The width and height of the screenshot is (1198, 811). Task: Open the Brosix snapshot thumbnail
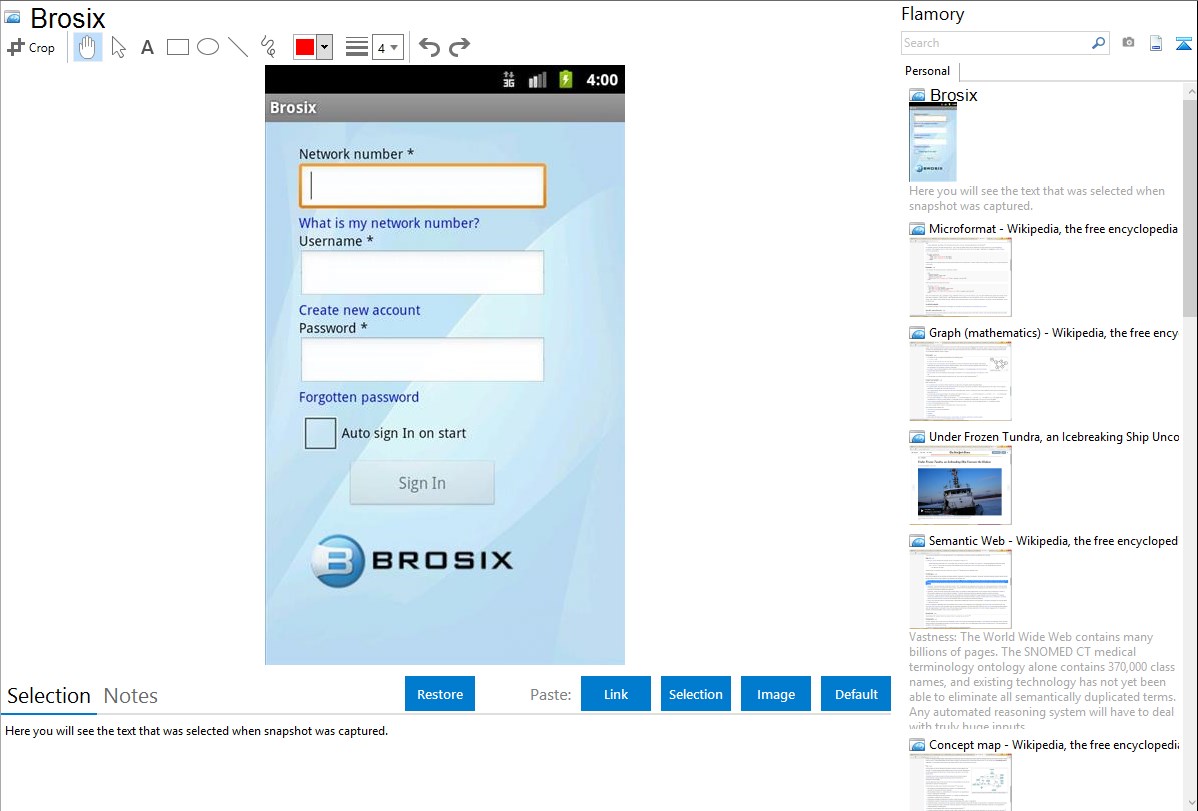[933, 143]
